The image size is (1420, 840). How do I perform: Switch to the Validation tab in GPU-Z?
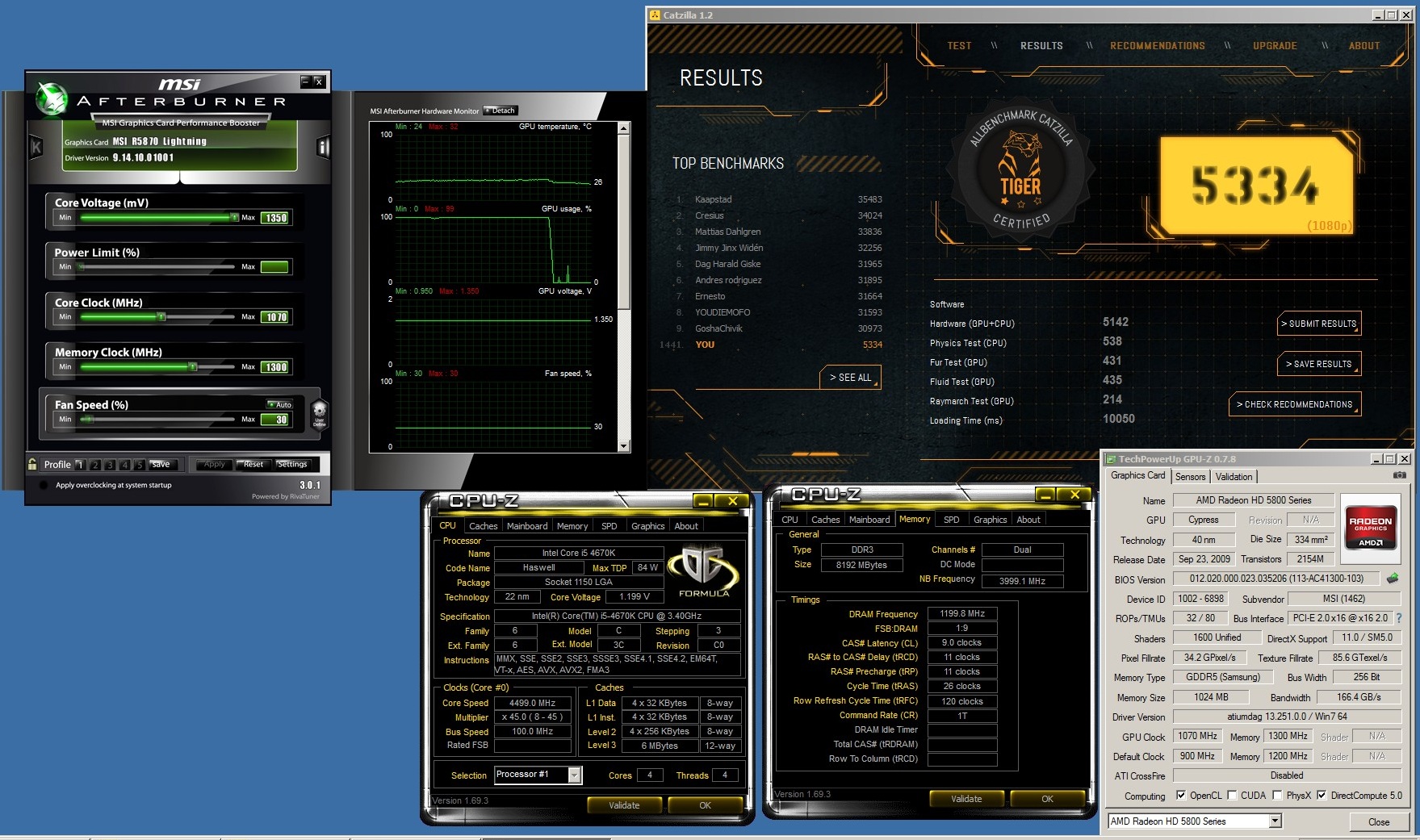click(1234, 477)
